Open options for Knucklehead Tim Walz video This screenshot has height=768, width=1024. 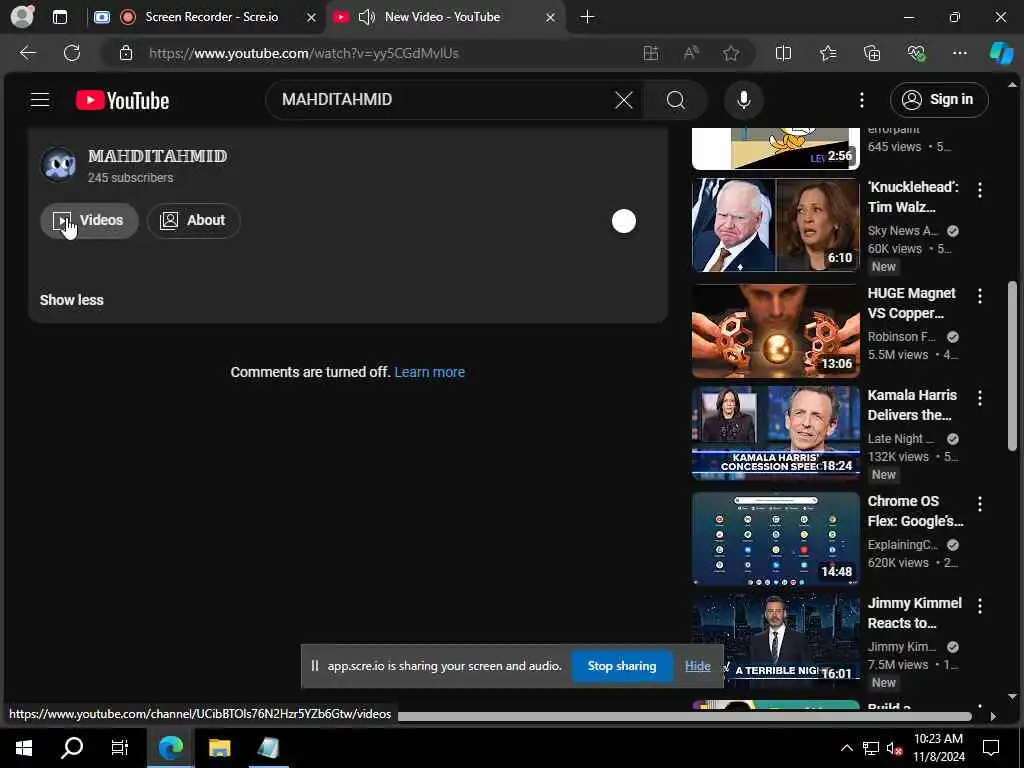980,190
